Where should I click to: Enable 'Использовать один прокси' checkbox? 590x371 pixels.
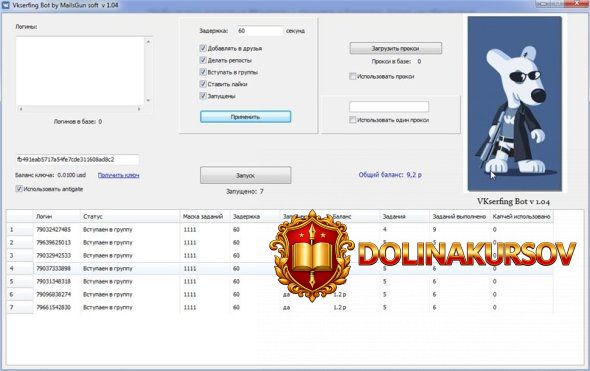click(x=353, y=120)
